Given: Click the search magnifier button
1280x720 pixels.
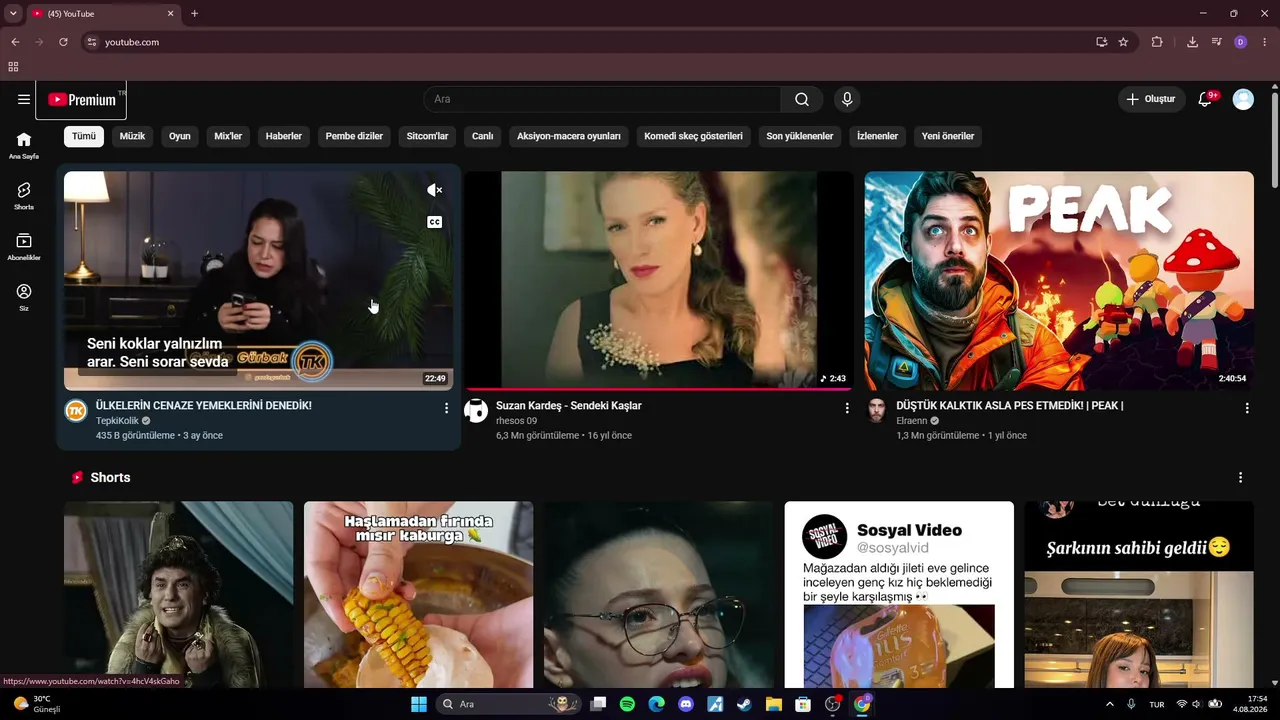Looking at the screenshot, I should tap(802, 99).
